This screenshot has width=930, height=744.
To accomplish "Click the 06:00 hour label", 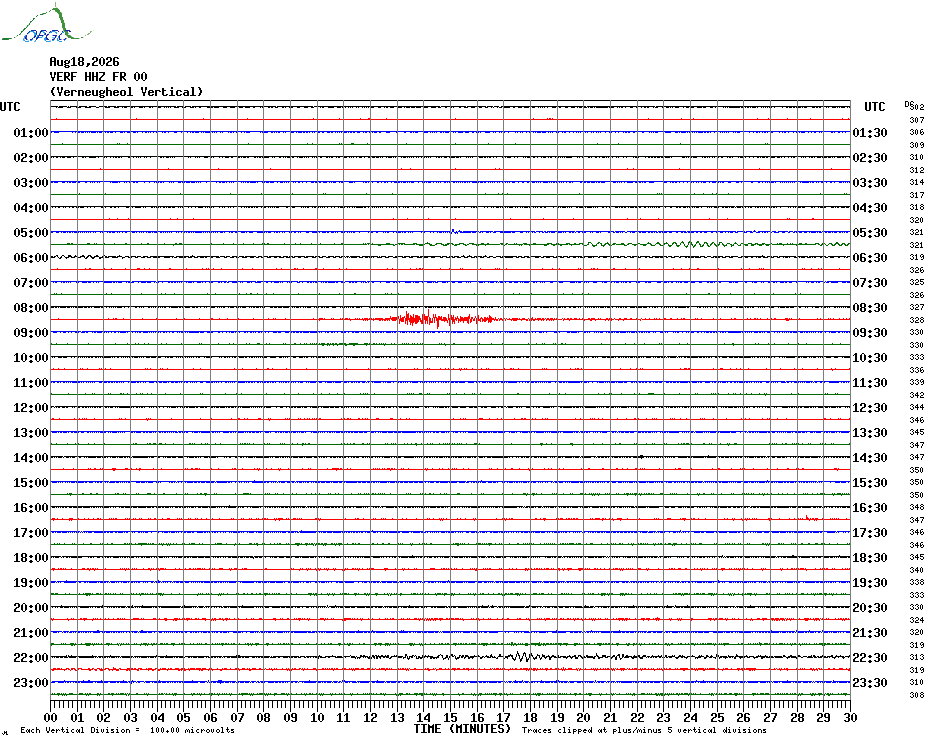I will (31, 257).
